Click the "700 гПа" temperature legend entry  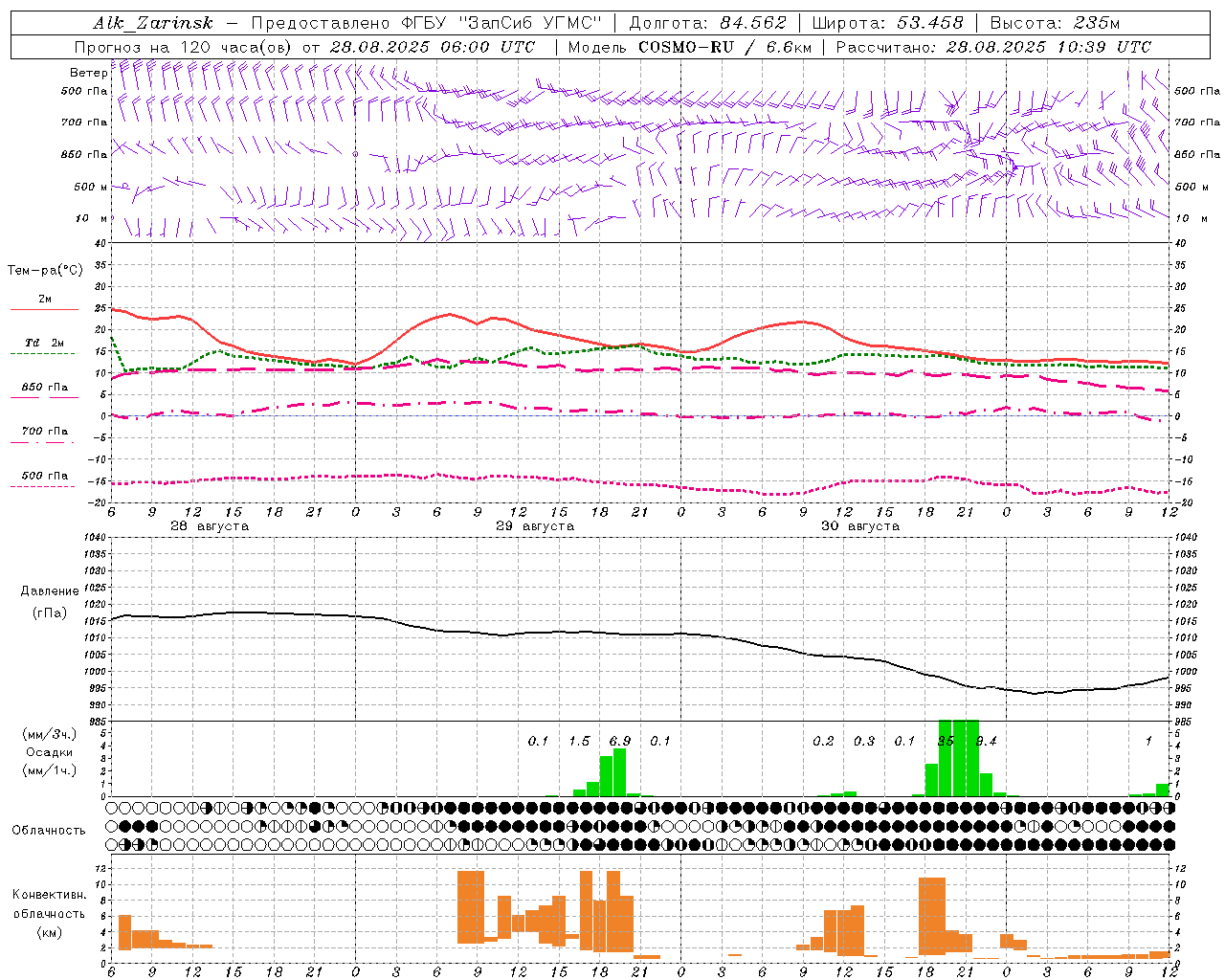tap(44, 435)
